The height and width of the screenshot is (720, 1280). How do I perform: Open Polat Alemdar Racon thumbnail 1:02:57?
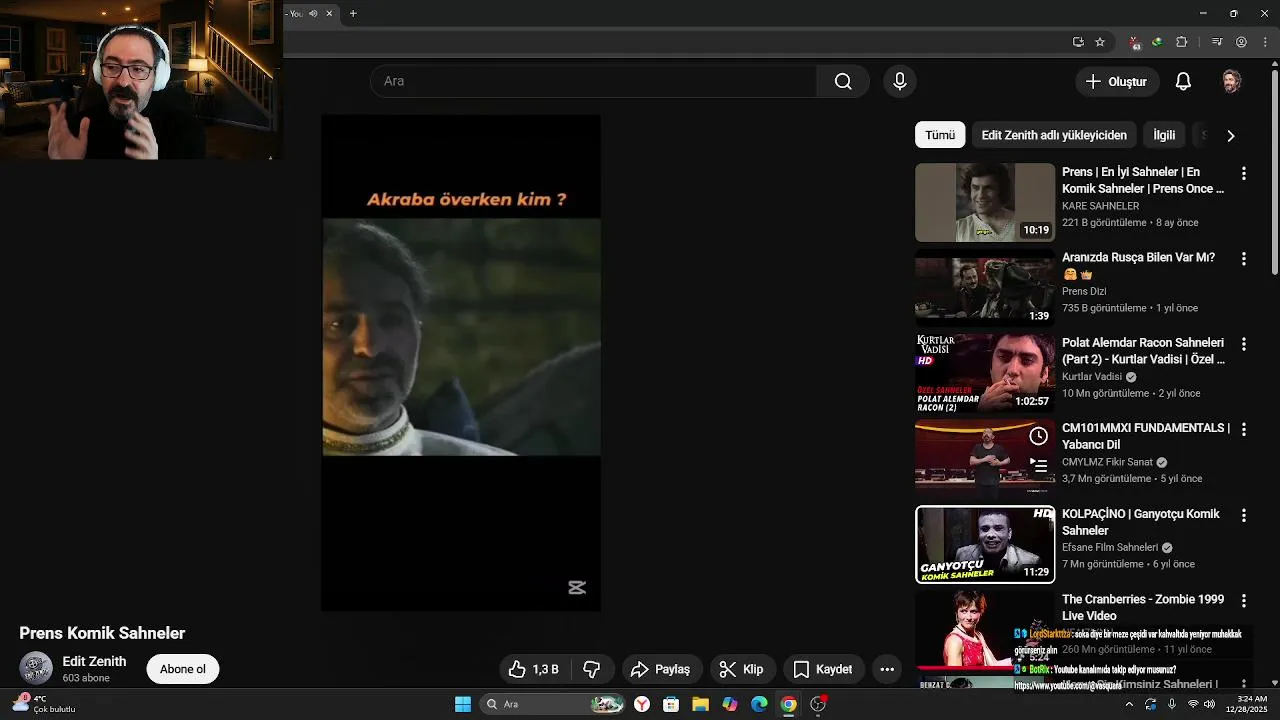985,373
